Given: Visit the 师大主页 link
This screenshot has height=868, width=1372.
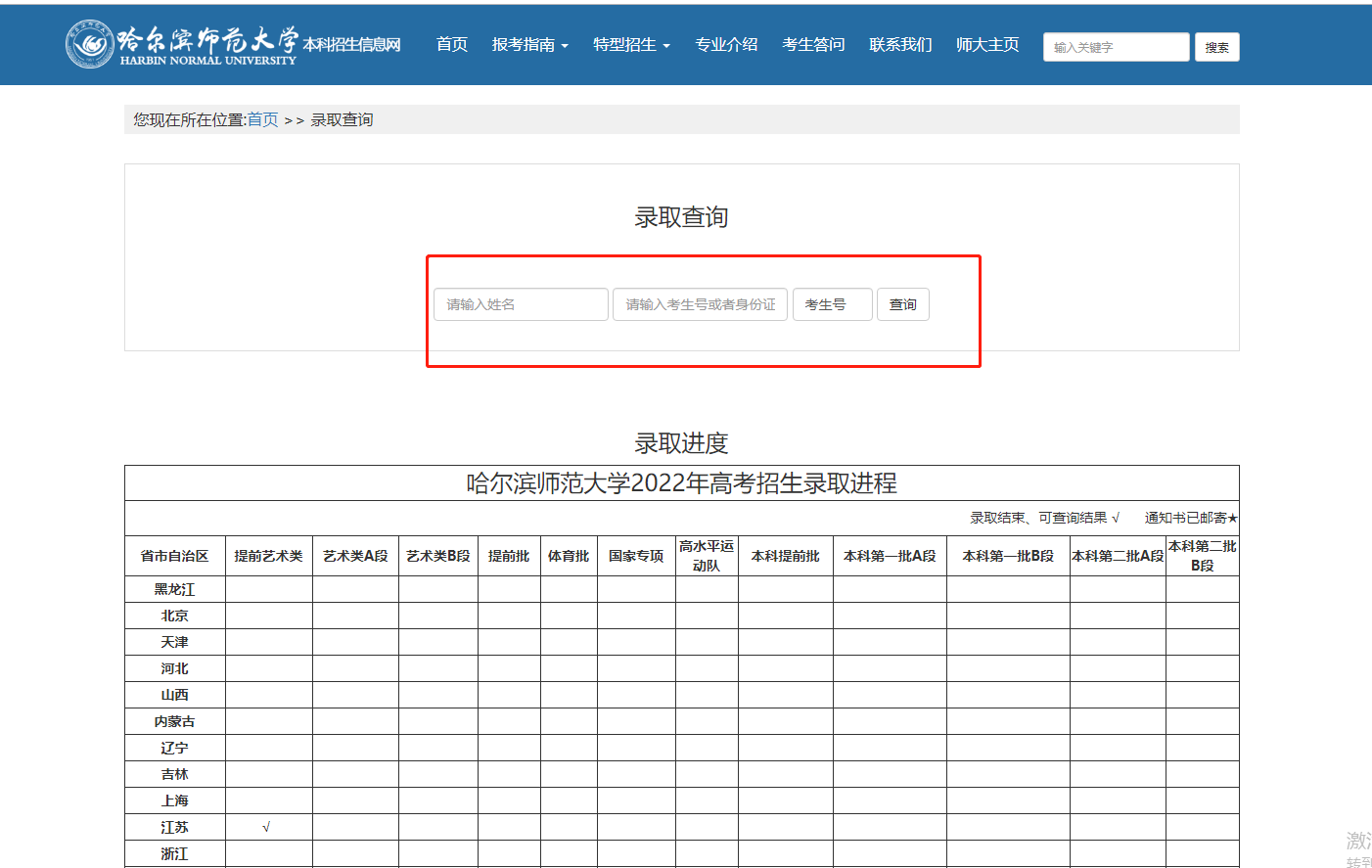Looking at the screenshot, I should click(x=987, y=45).
